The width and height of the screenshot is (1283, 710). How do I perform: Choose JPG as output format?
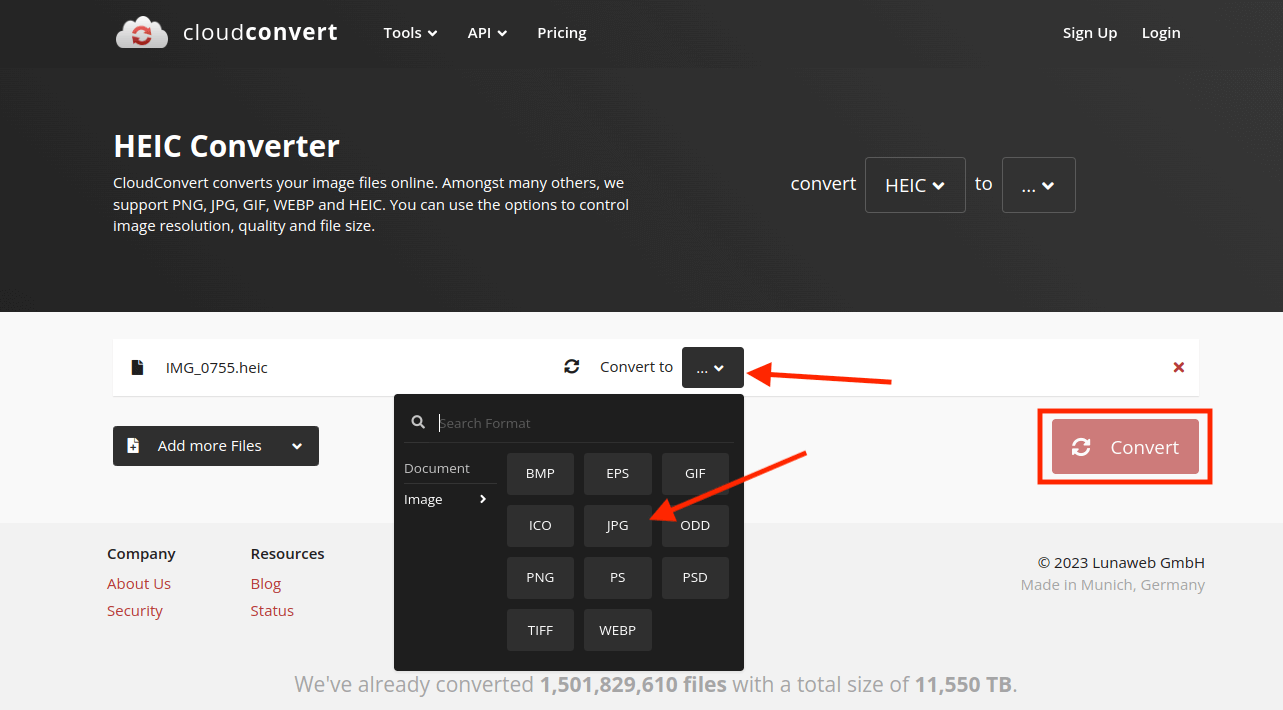[x=618, y=526]
